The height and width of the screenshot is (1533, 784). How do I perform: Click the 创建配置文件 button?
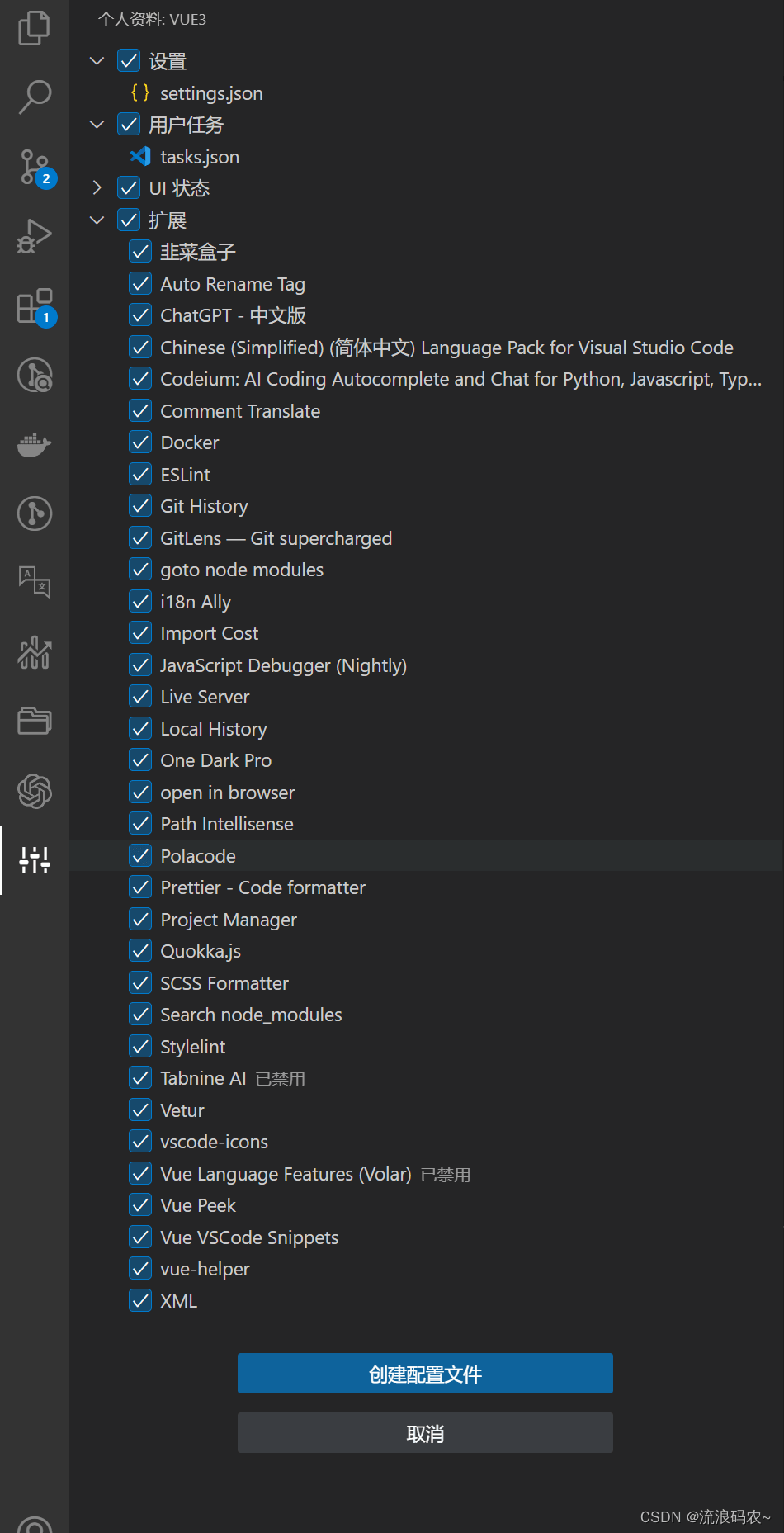pyautogui.click(x=425, y=1374)
